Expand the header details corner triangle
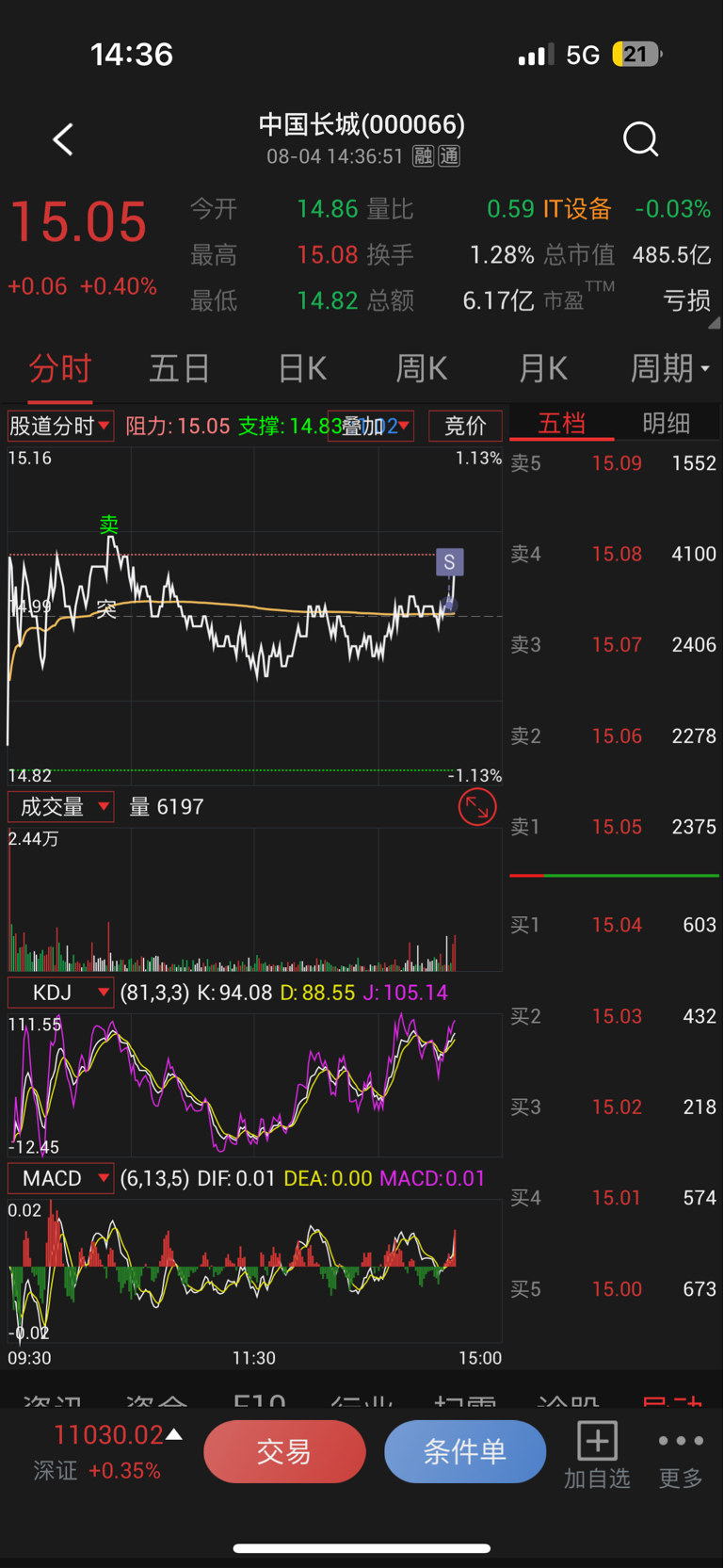Image resolution: width=724 pixels, height=1568 pixels. click(714, 322)
